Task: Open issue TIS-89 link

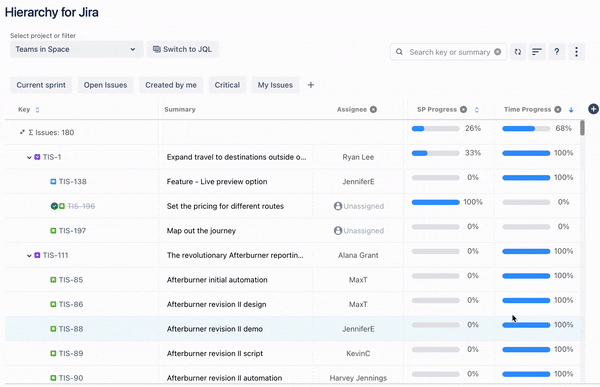Action: [71, 353]
